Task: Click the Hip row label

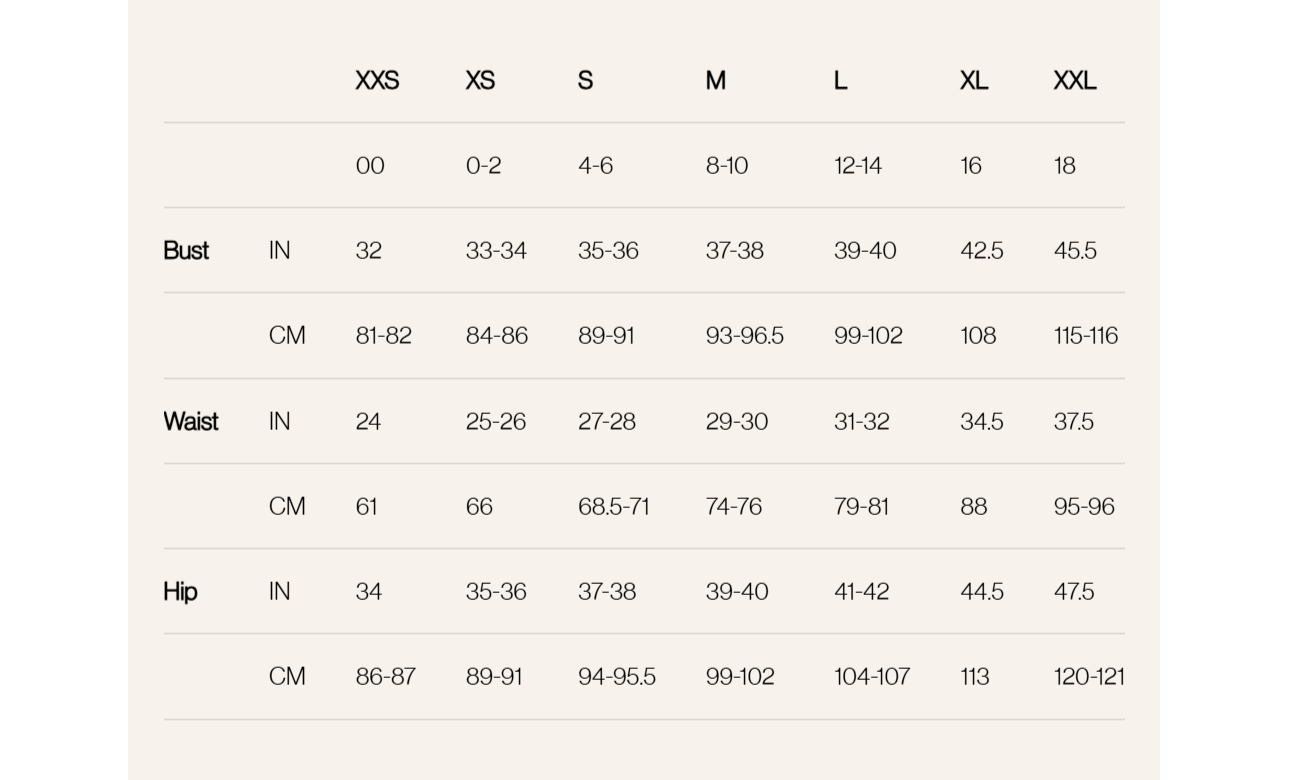Action: [180, 592]
